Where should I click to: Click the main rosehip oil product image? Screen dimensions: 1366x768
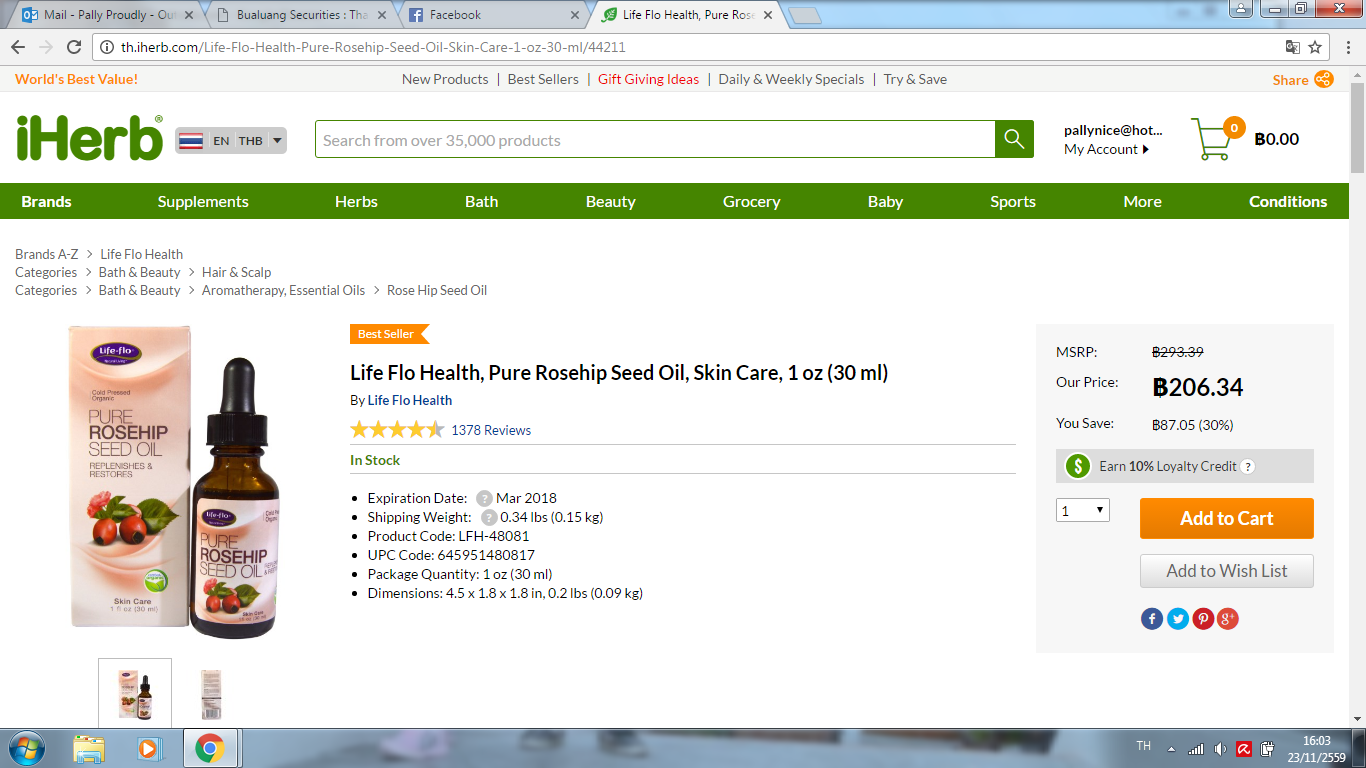tap(176, 482)
